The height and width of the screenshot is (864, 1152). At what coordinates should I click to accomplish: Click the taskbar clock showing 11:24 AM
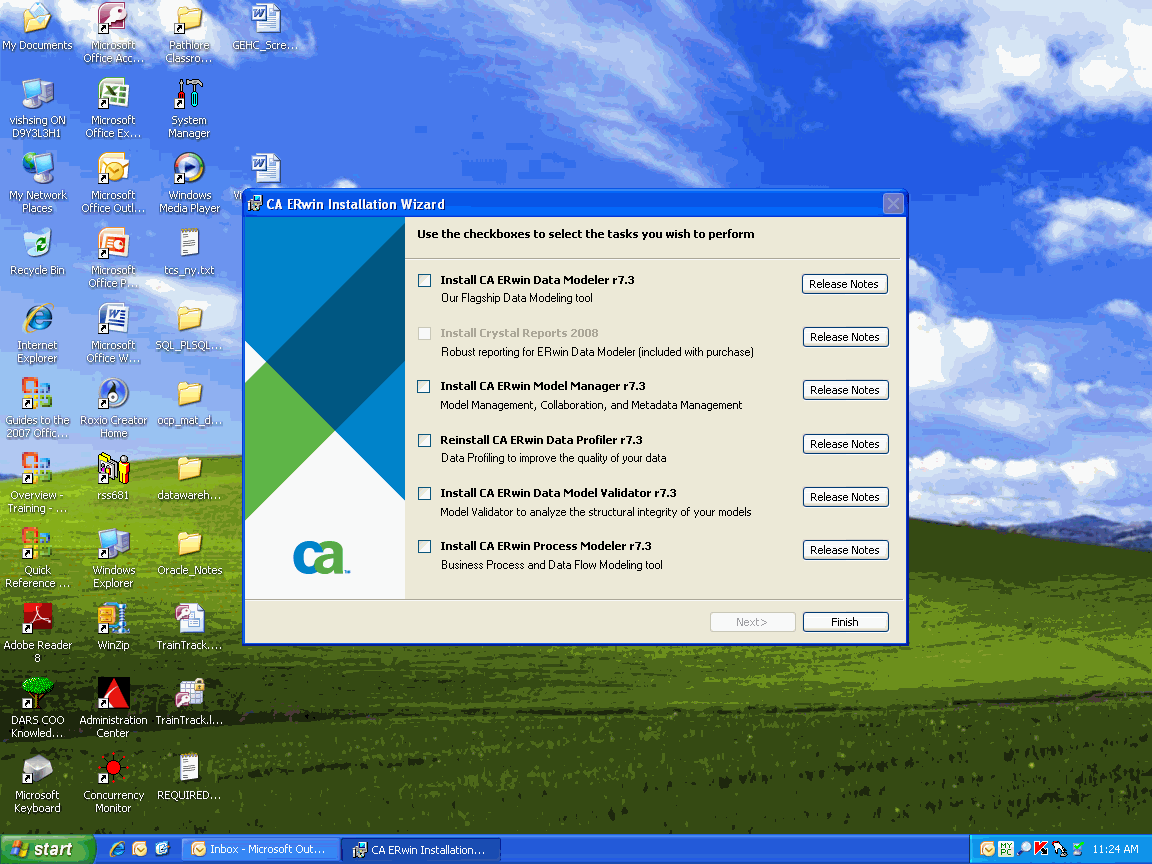pos(1115,849)
